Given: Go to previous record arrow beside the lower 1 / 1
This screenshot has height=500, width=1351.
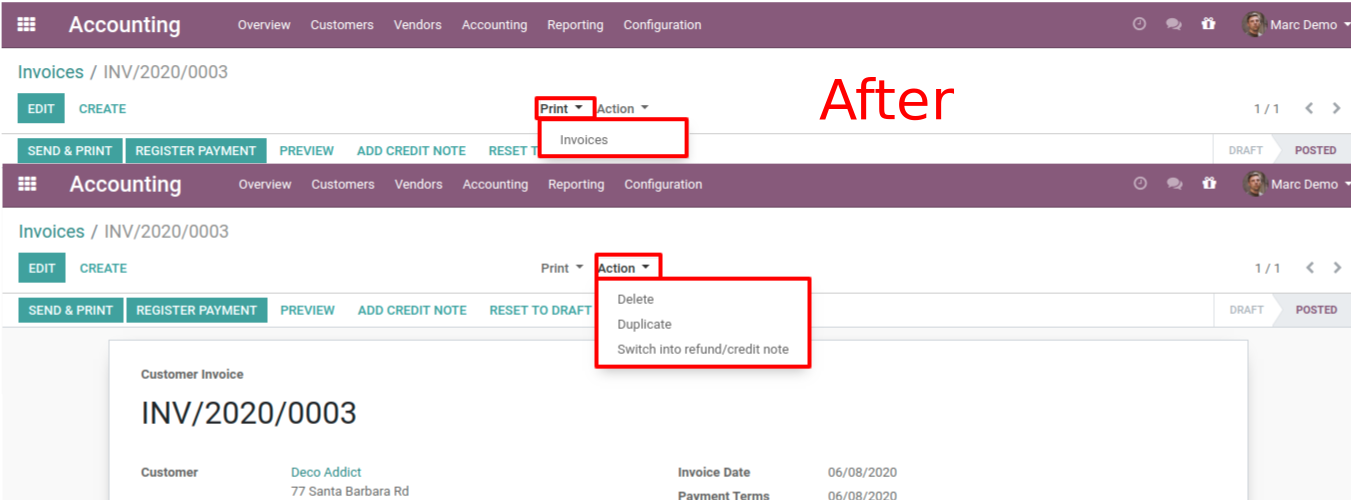Looking at the screenshot, I should [x=1310, y=268].
